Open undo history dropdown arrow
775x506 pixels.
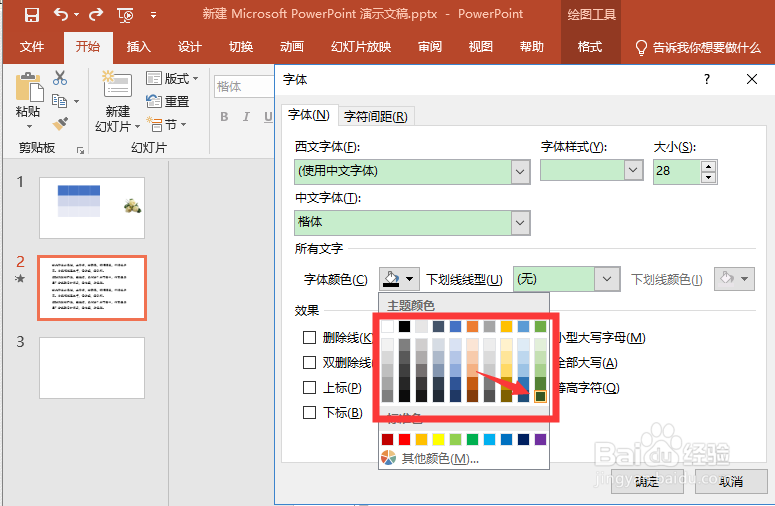coord(76,15)
